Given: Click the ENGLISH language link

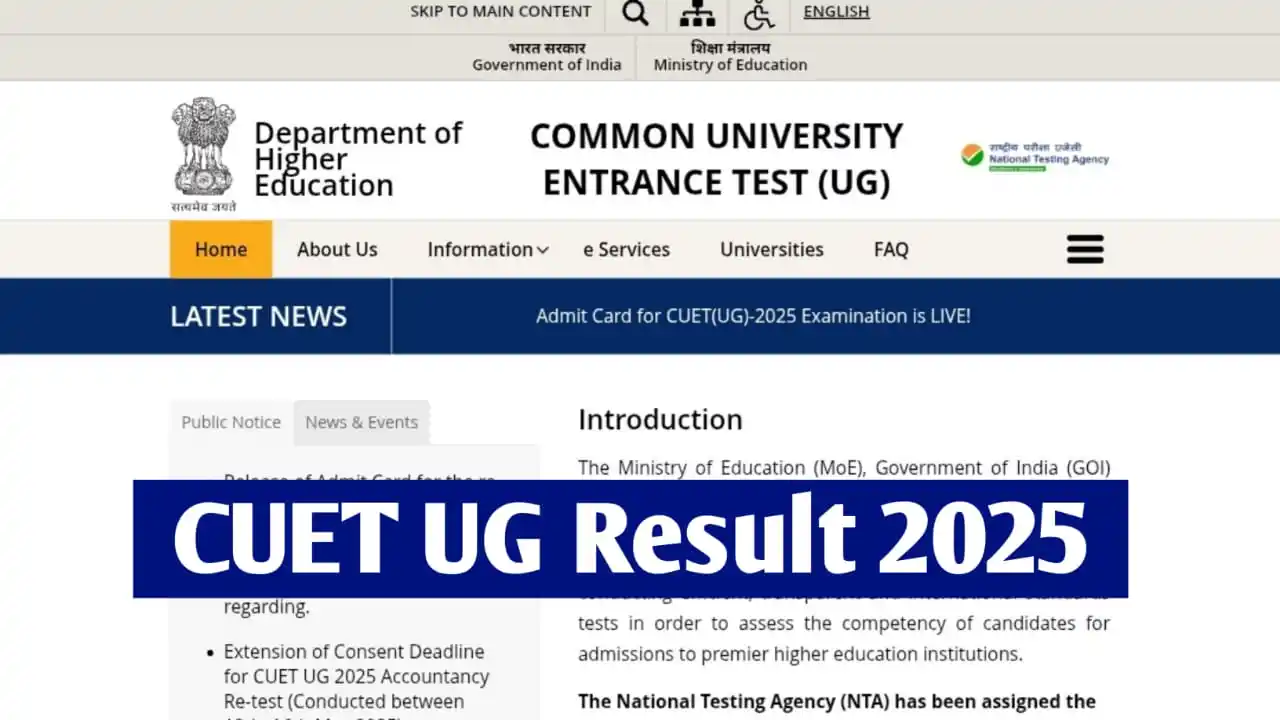Looking at the screenshot, I should pos(836,12).
